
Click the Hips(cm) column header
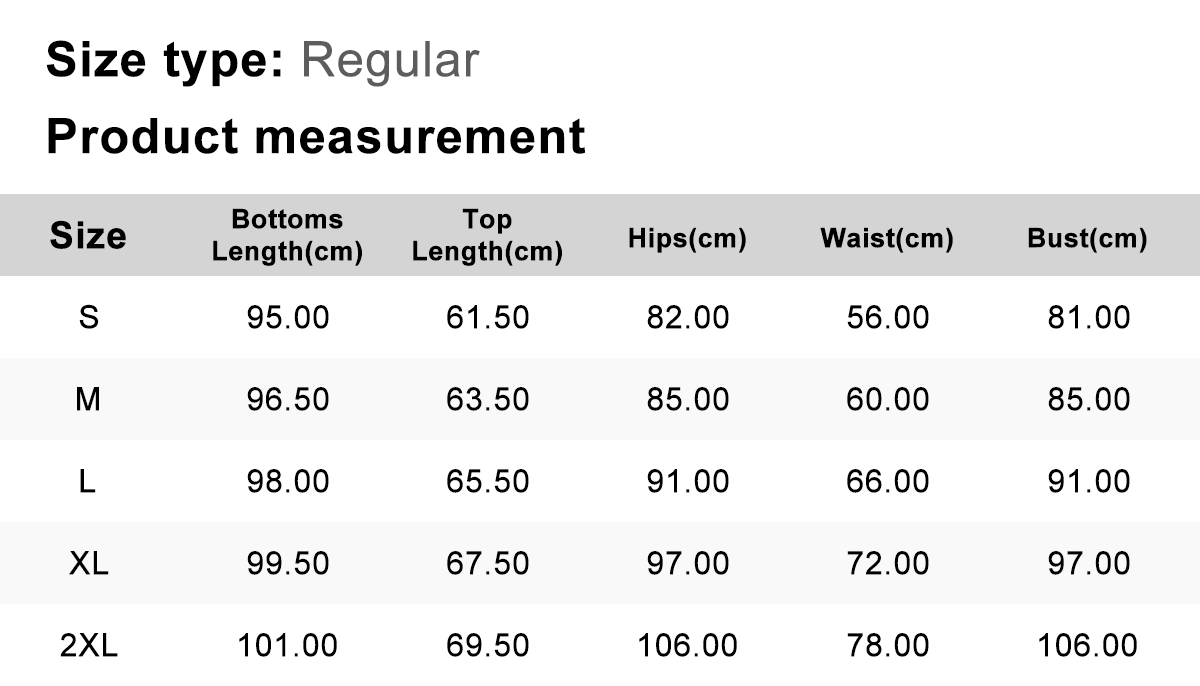[687, 239]
